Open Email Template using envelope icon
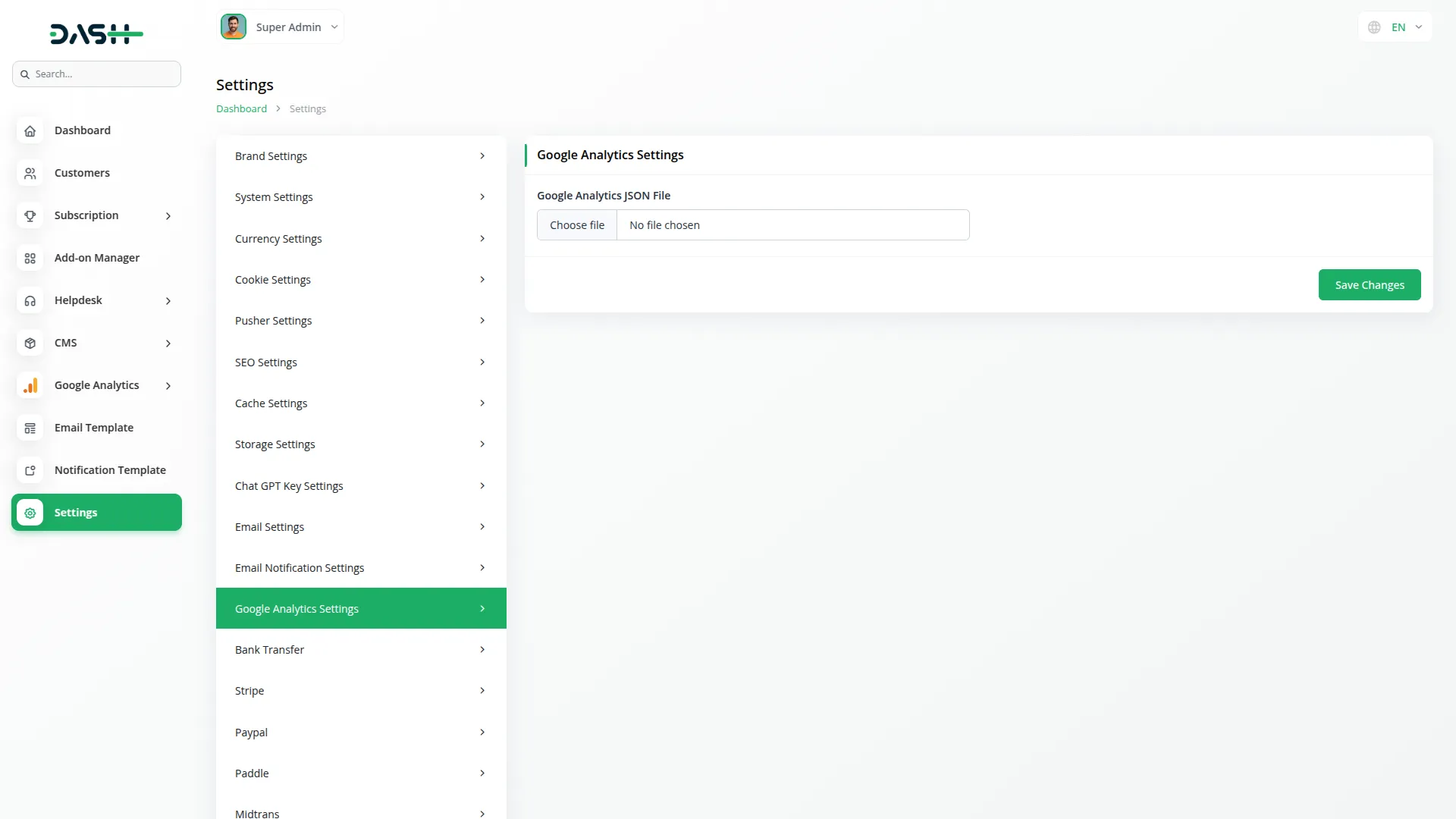This screenshot has height=819, width=1456. pos(30,428)
